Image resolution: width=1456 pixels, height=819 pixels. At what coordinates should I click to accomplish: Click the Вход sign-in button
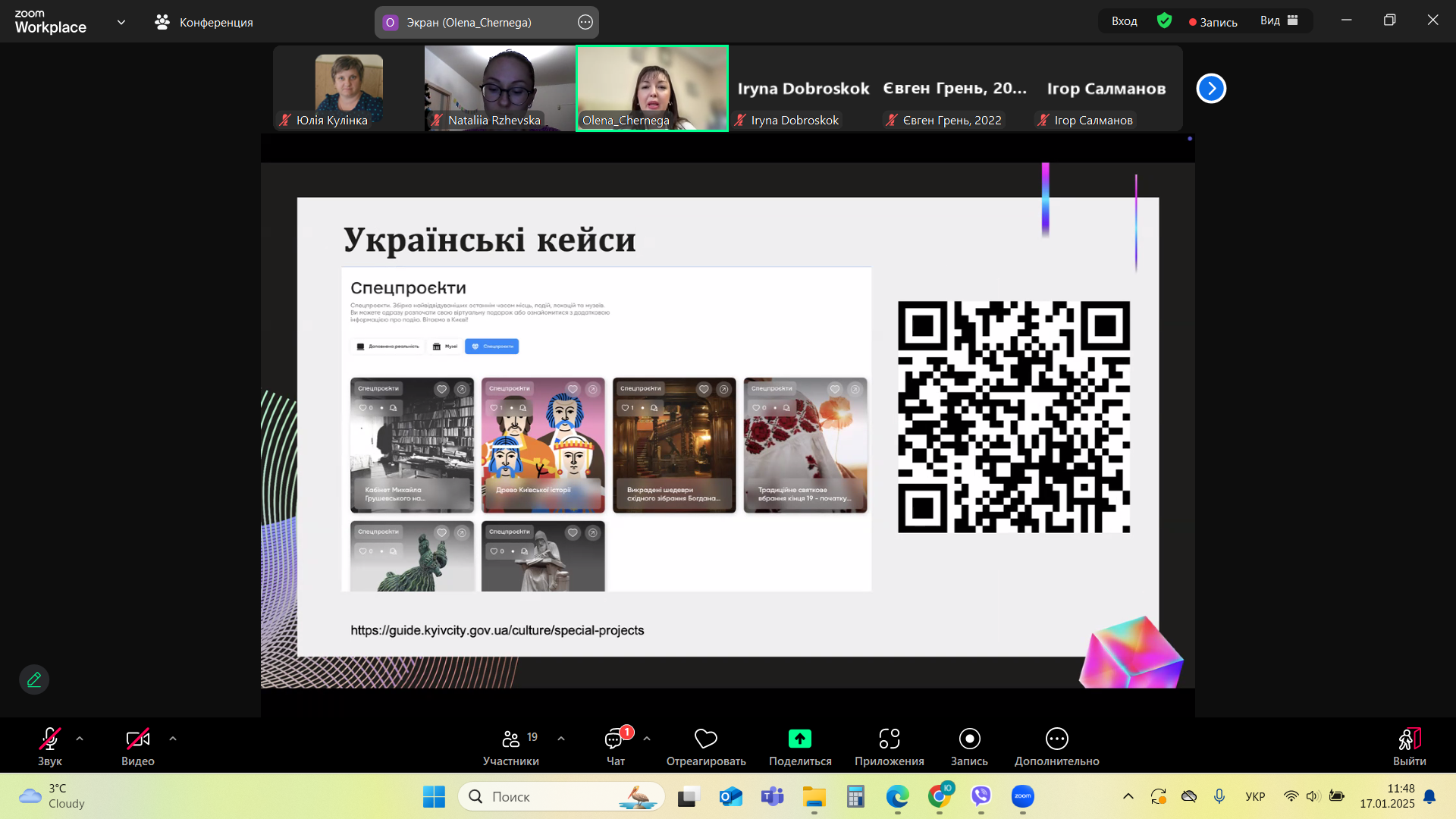click(x=1125, y=21)
